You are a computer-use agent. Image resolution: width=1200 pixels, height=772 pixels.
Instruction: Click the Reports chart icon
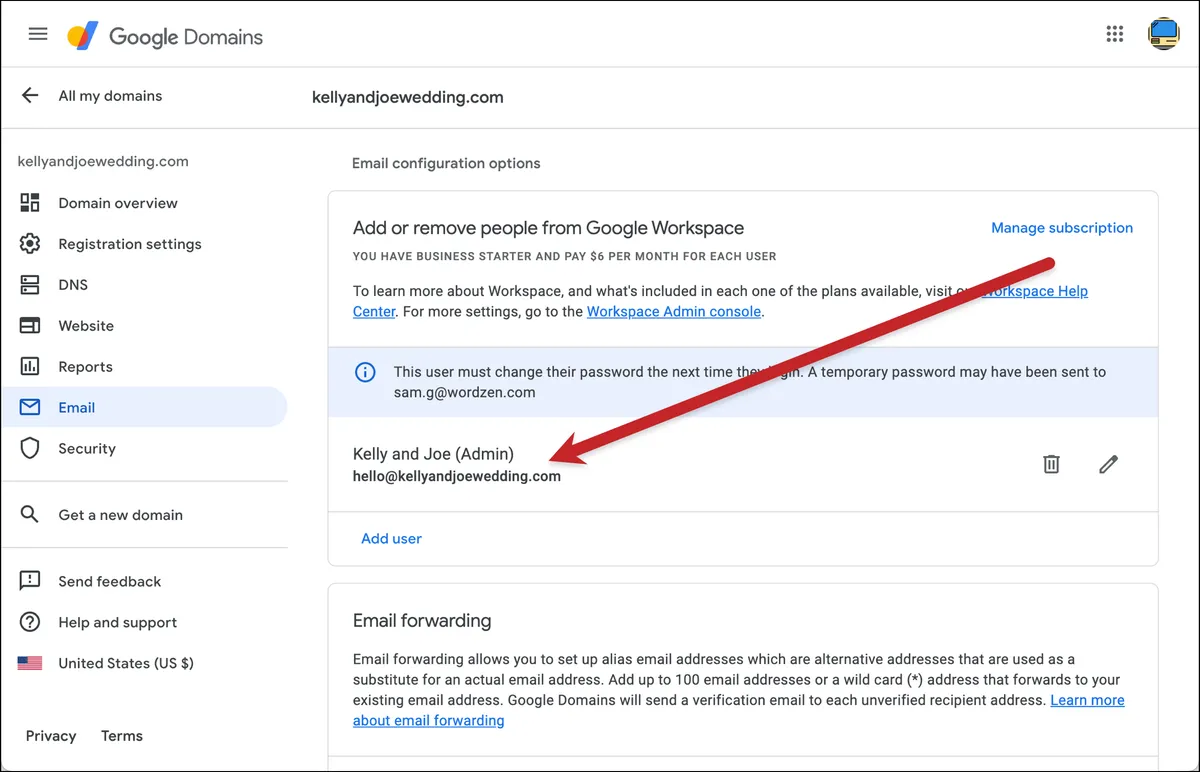coord(30,367)
